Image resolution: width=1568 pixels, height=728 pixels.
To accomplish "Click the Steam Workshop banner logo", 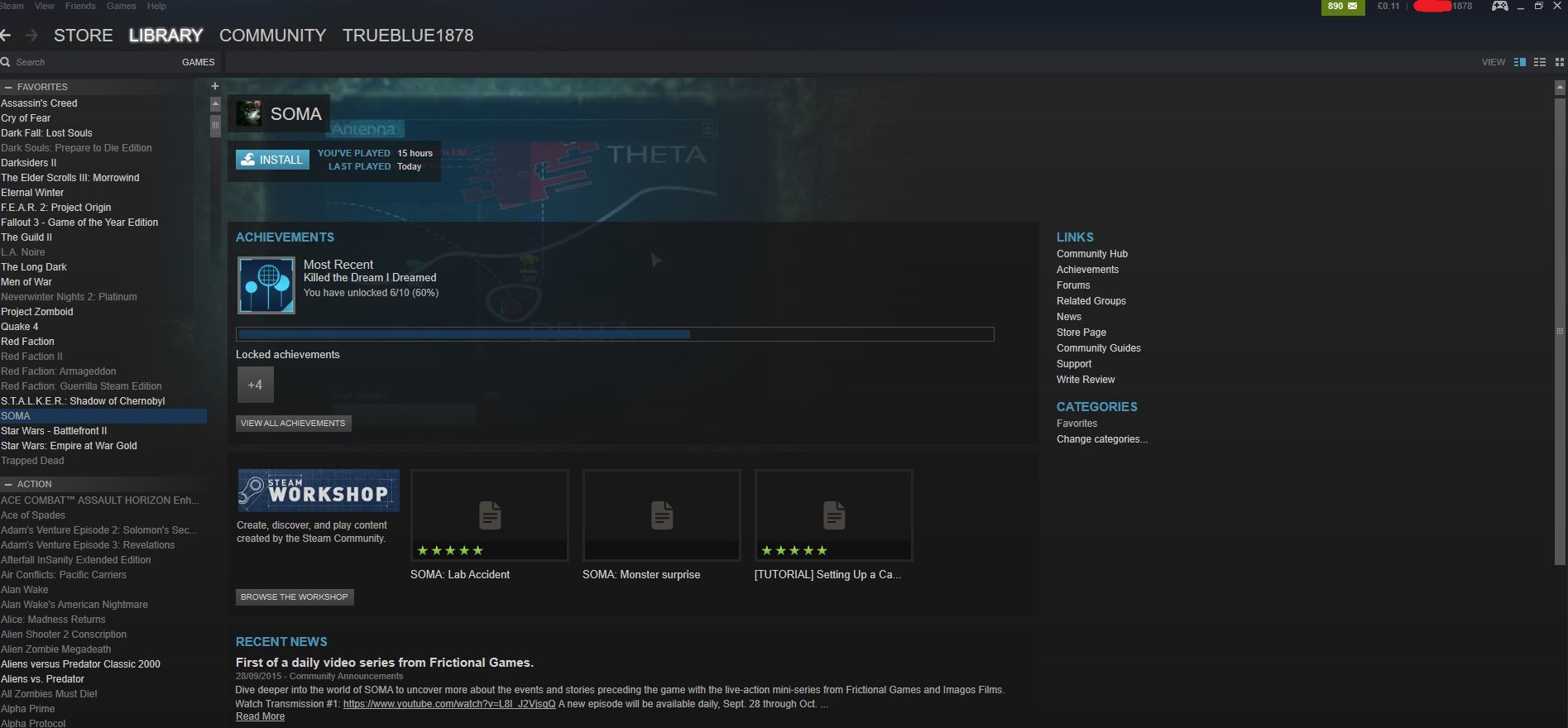I will tap(319, 491).
